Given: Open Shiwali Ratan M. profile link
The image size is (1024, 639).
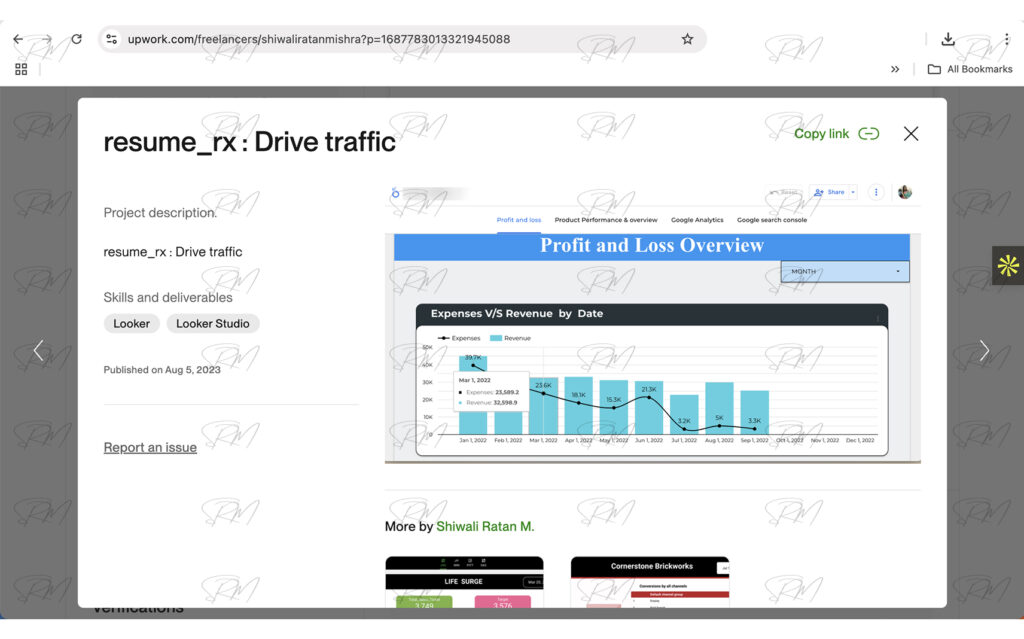Looking at the screenshot, I should coord(485,527).
